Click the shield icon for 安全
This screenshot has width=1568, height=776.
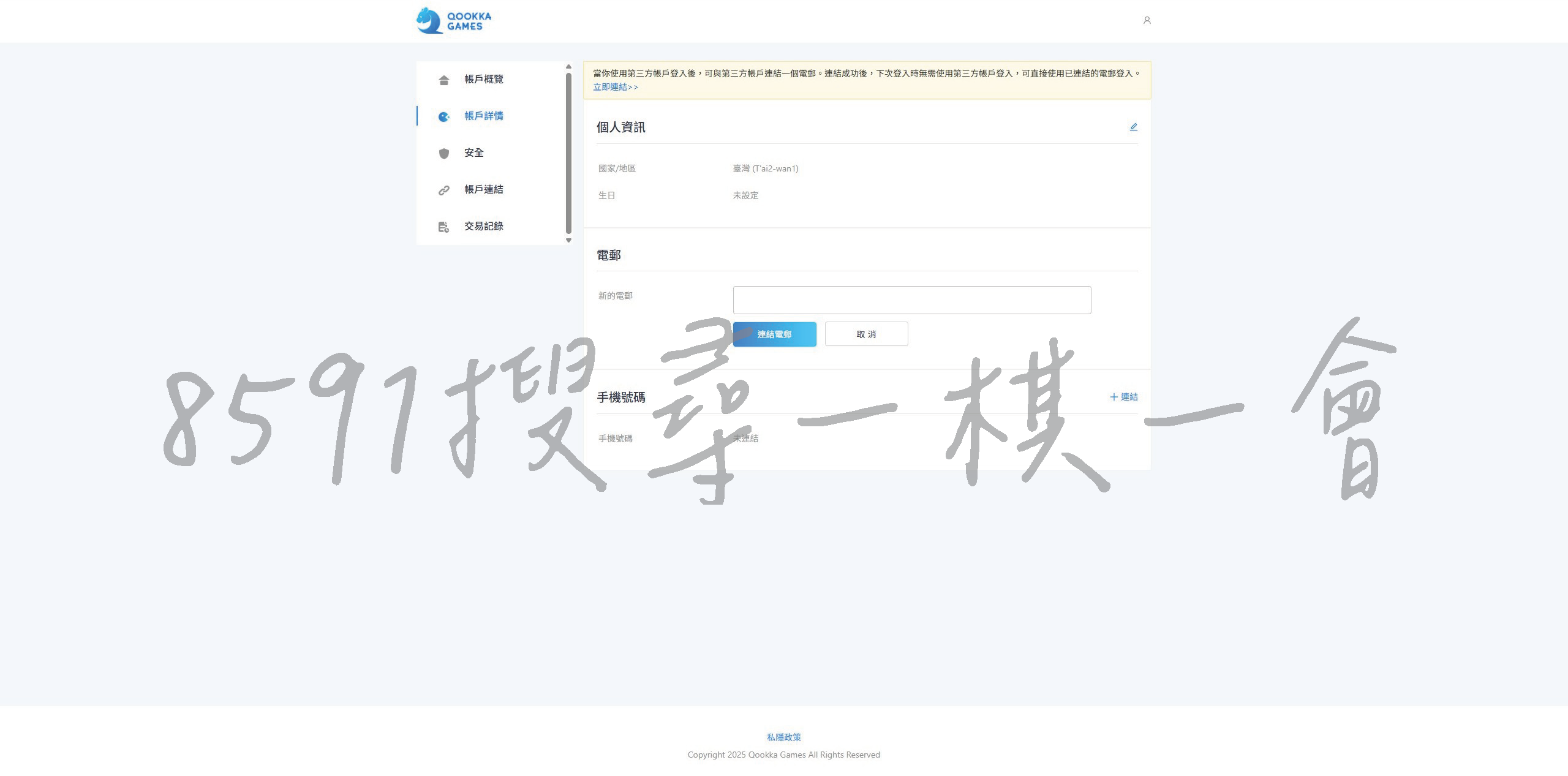[x=444, y=153]
